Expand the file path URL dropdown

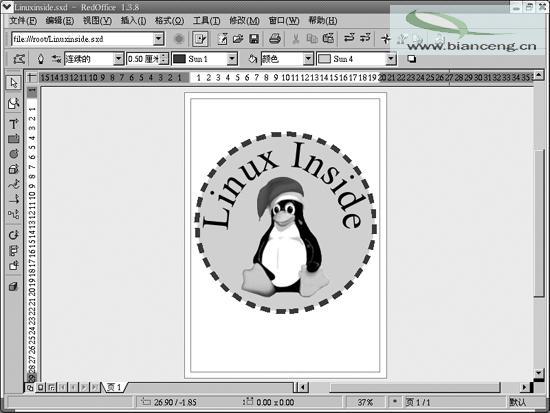pos(159,39)
